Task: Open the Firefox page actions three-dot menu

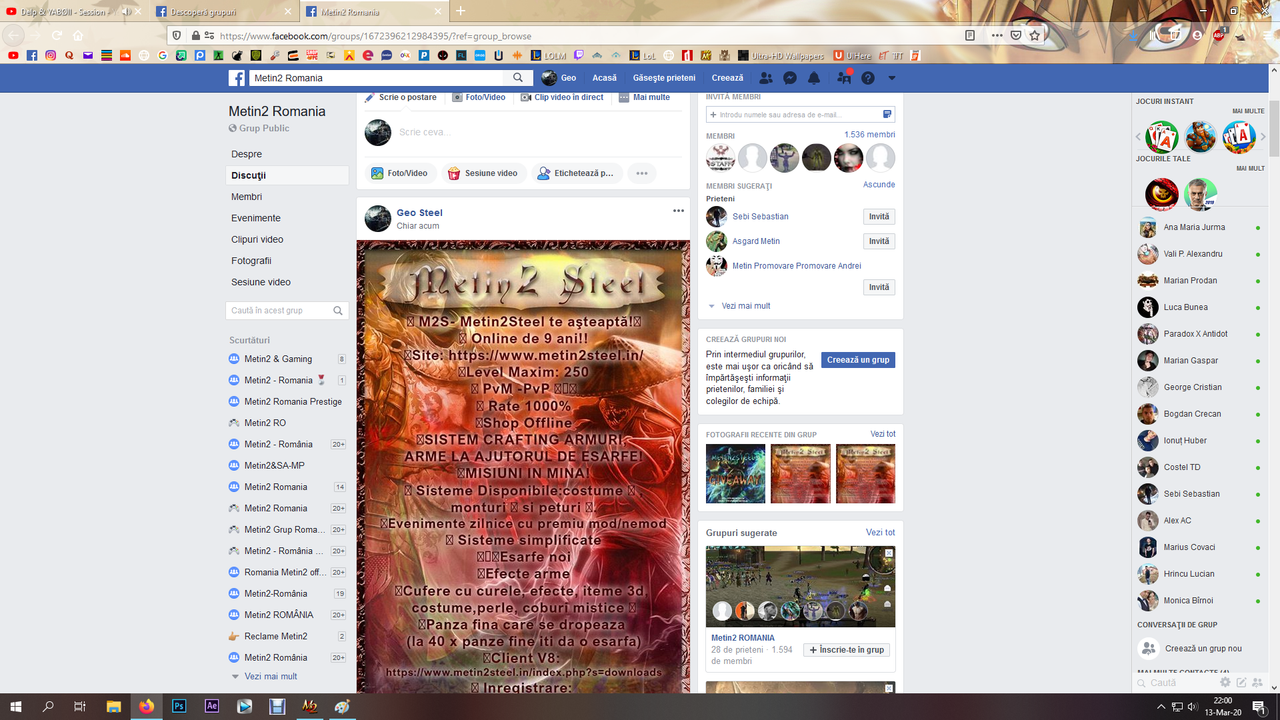Action: coord(997,35)
